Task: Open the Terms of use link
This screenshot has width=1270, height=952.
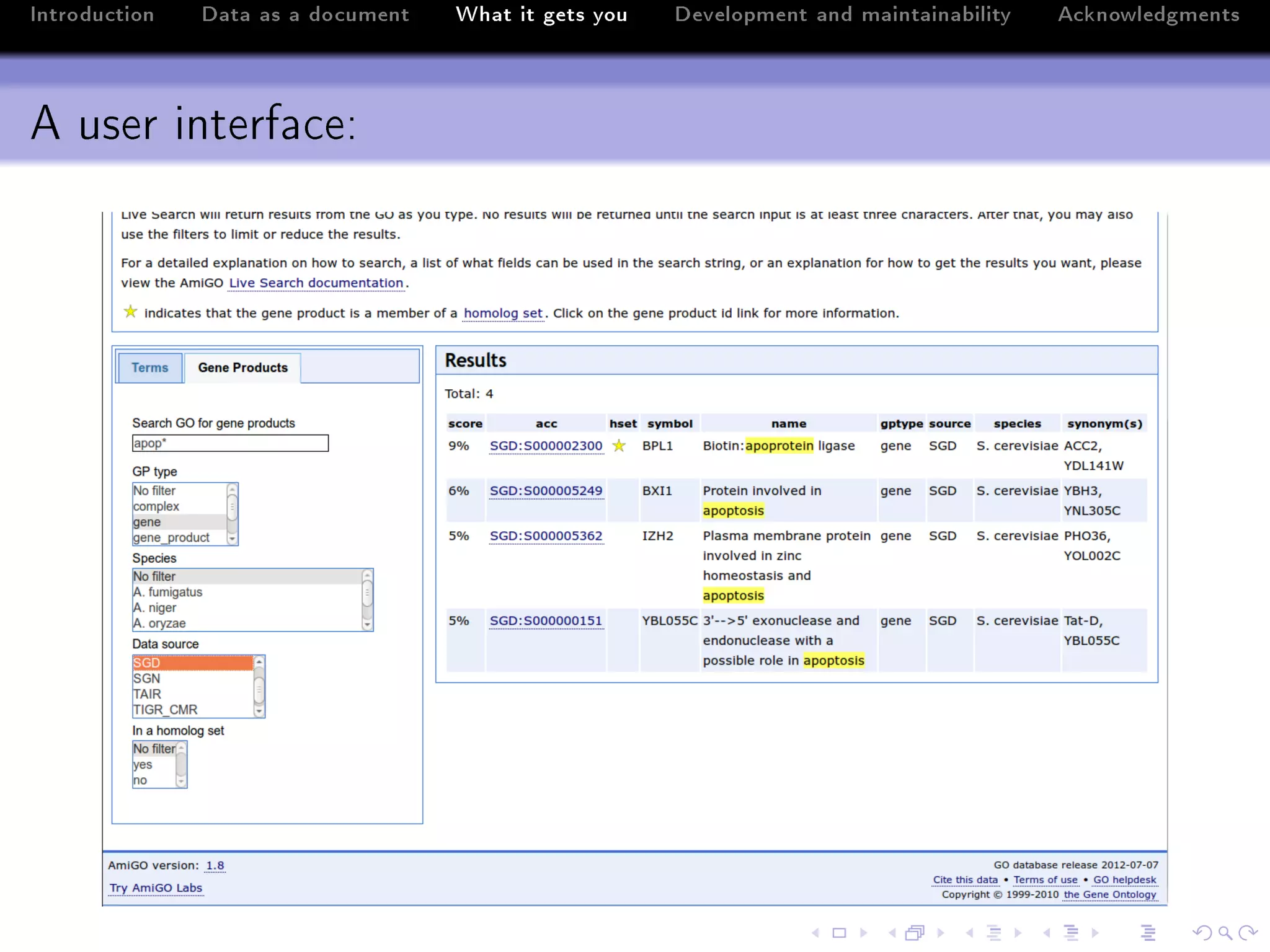Action: [1046, 879]
